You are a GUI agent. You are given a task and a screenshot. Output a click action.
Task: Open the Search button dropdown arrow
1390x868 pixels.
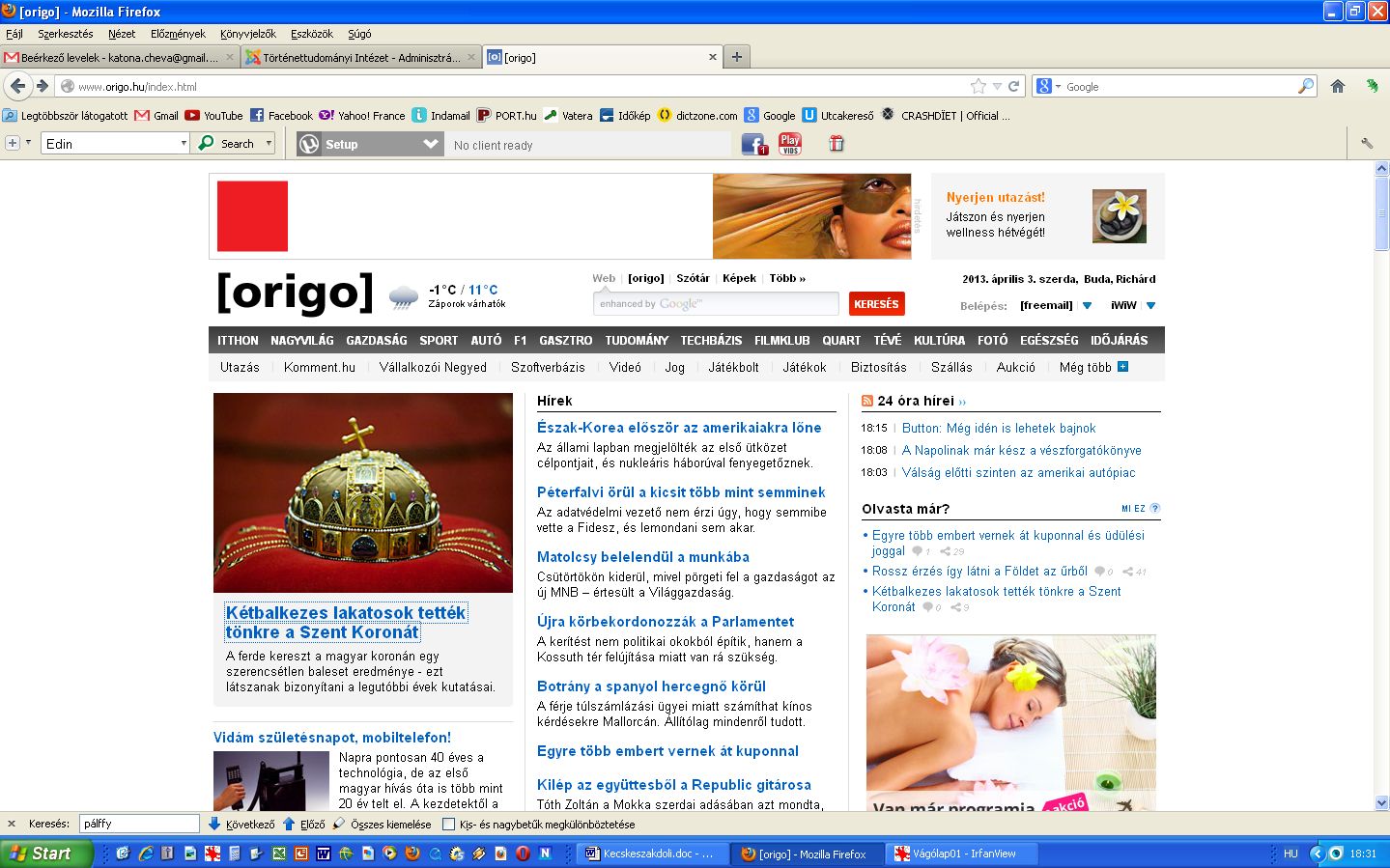pyautogui.click(x=269, y=143)
